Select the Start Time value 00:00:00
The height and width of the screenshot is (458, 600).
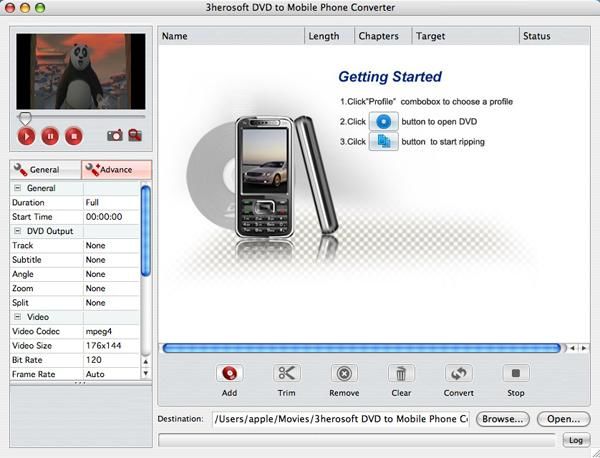(x=111, y=217)
